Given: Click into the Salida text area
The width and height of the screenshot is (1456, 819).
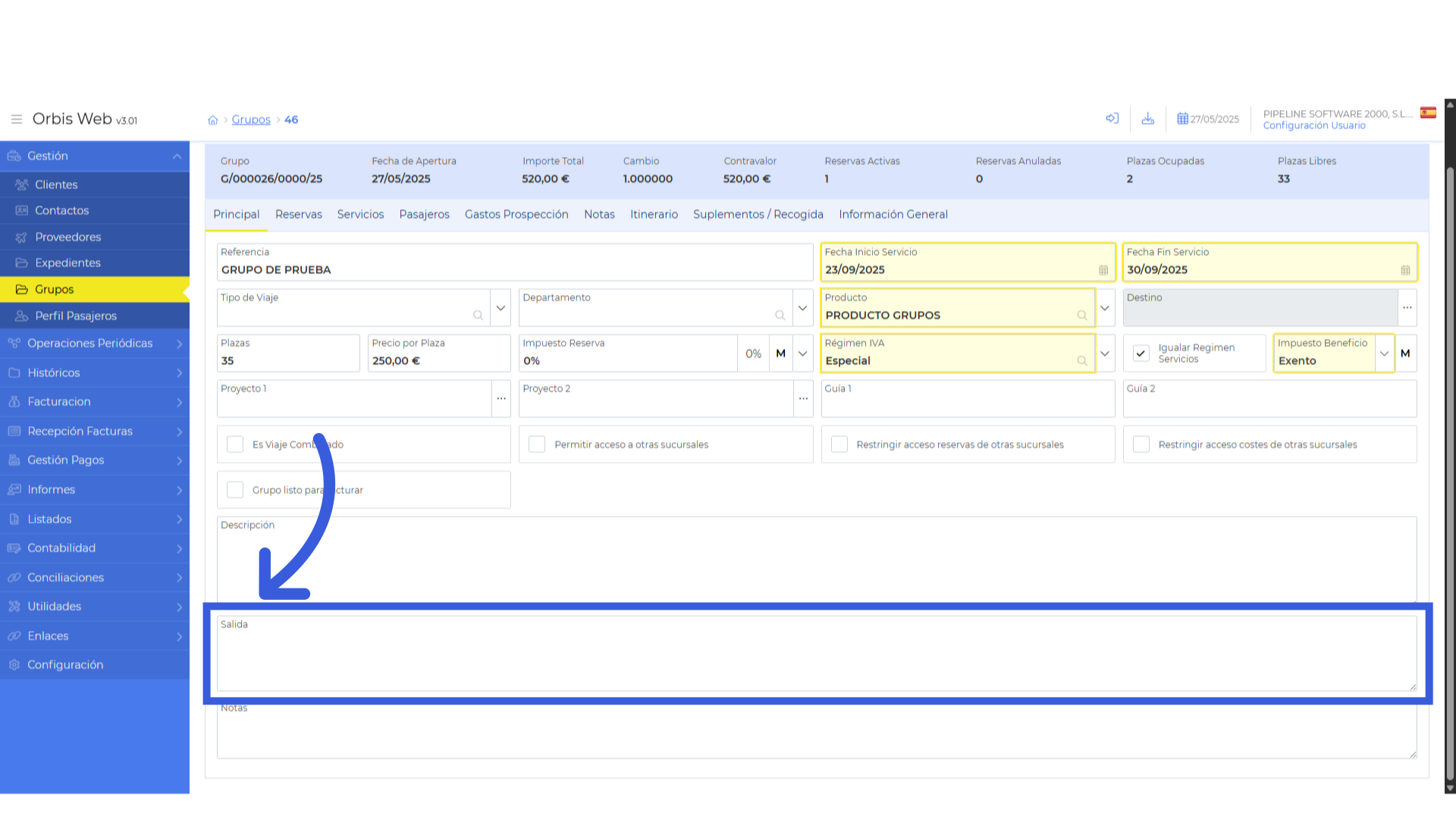Looking at the screenshot, I should coord(817,654).
